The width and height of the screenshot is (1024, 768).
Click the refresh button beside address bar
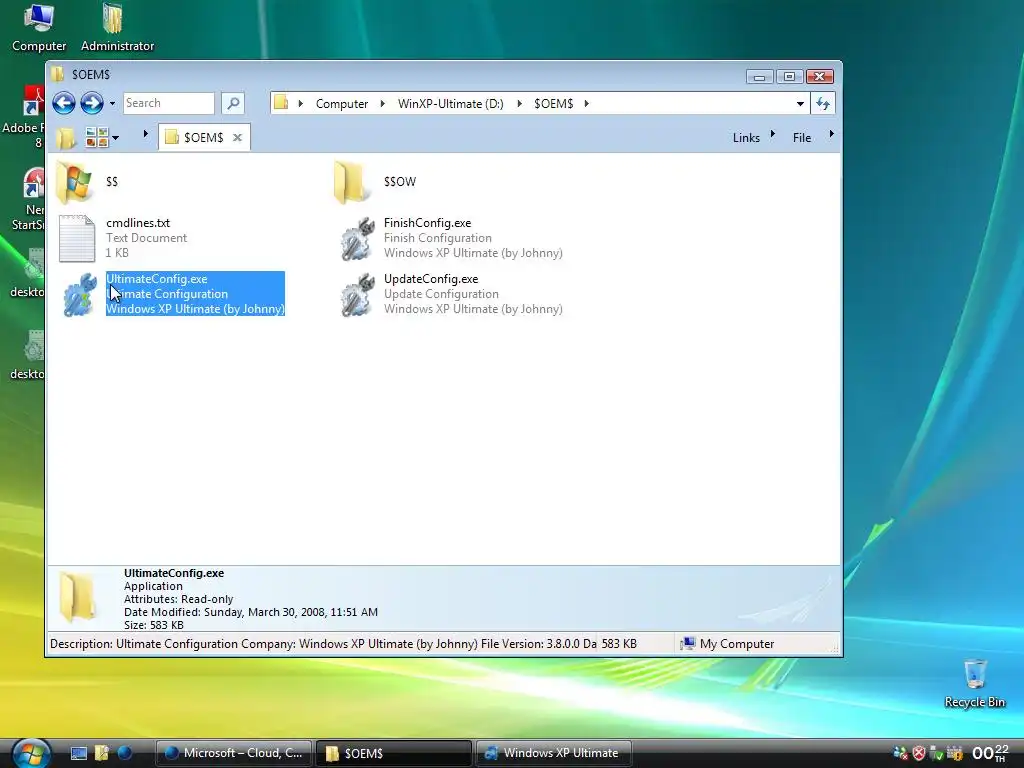click(x=823, y=103)
